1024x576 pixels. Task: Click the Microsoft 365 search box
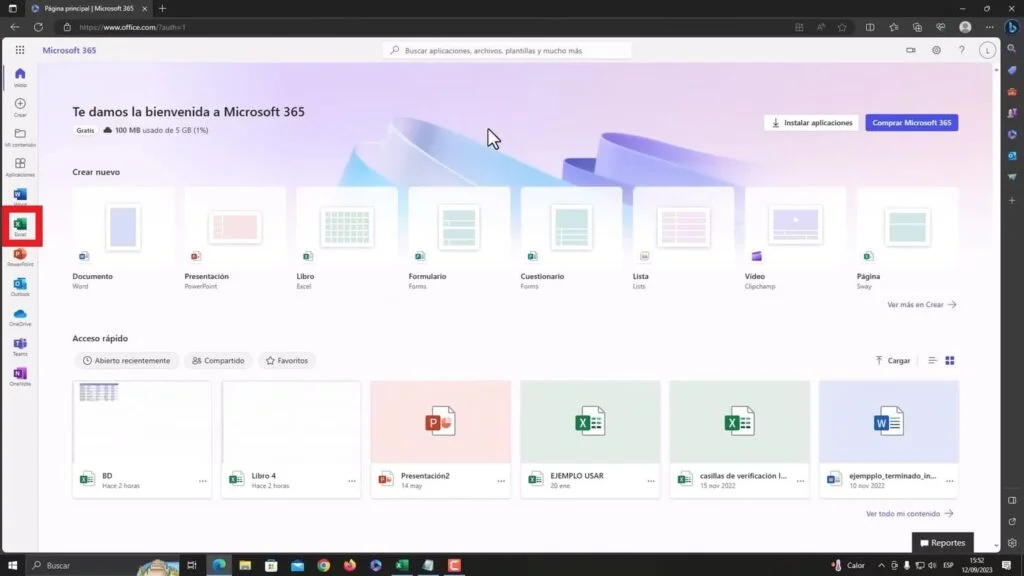507,50
